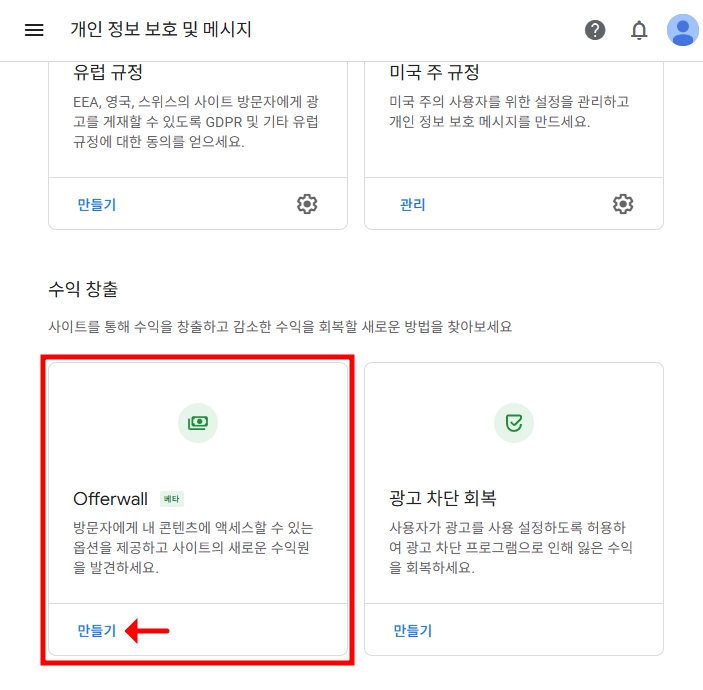The width and height of the screenshot is (703, 690).
Task: Open the hamburger navigation menu
Action: [x=34, y=30]
